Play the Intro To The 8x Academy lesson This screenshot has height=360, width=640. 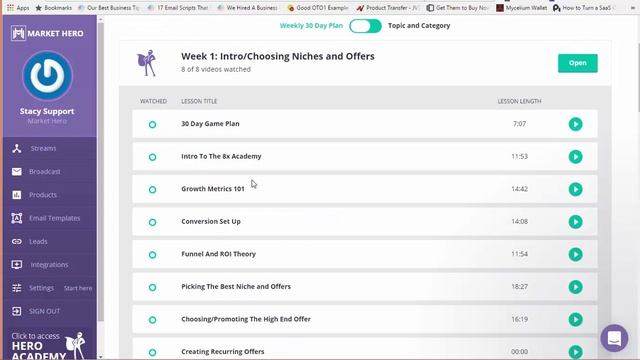(x=576, y=157)
